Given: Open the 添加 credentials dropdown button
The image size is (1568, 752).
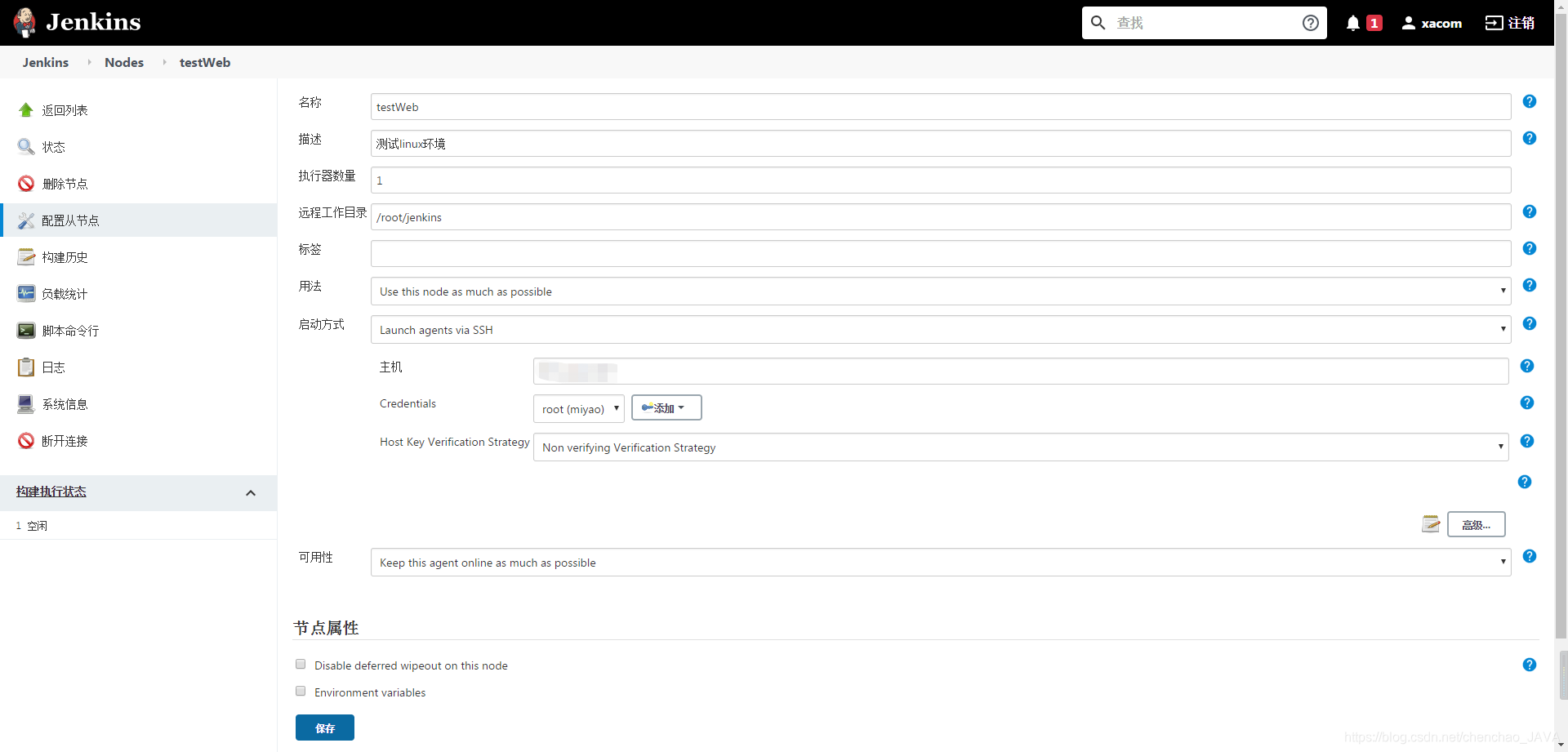Looking at the screenshot, I should 666,407.
